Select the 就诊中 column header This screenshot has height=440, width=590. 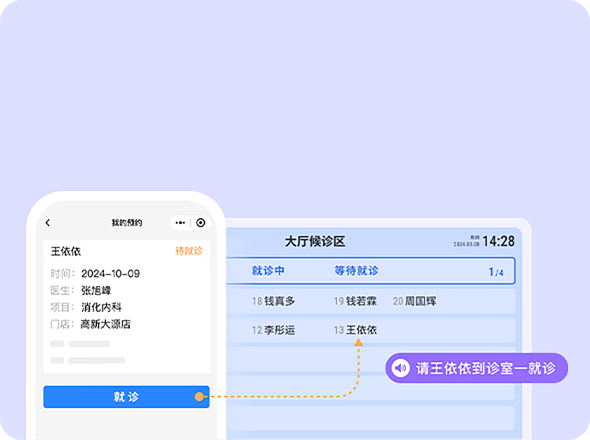(268, 271)
